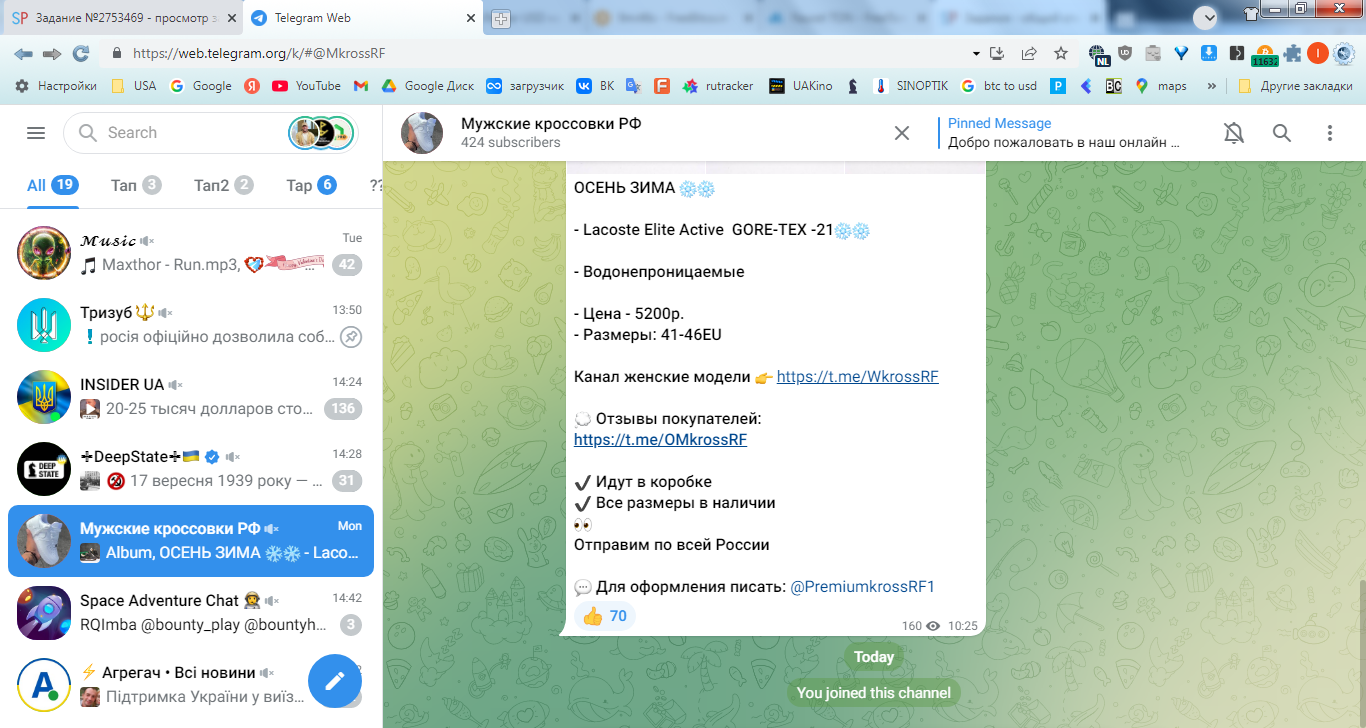Open the orange profile avatar

[1318, 53]
